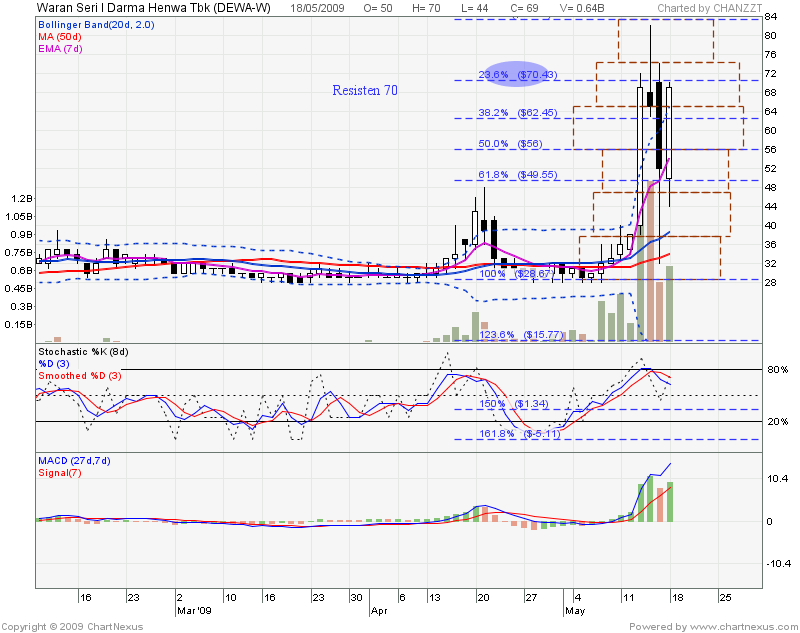Click the 'Copyright © 2009 ChartNexus' text

pyautogui.click(x=72, y=626)
